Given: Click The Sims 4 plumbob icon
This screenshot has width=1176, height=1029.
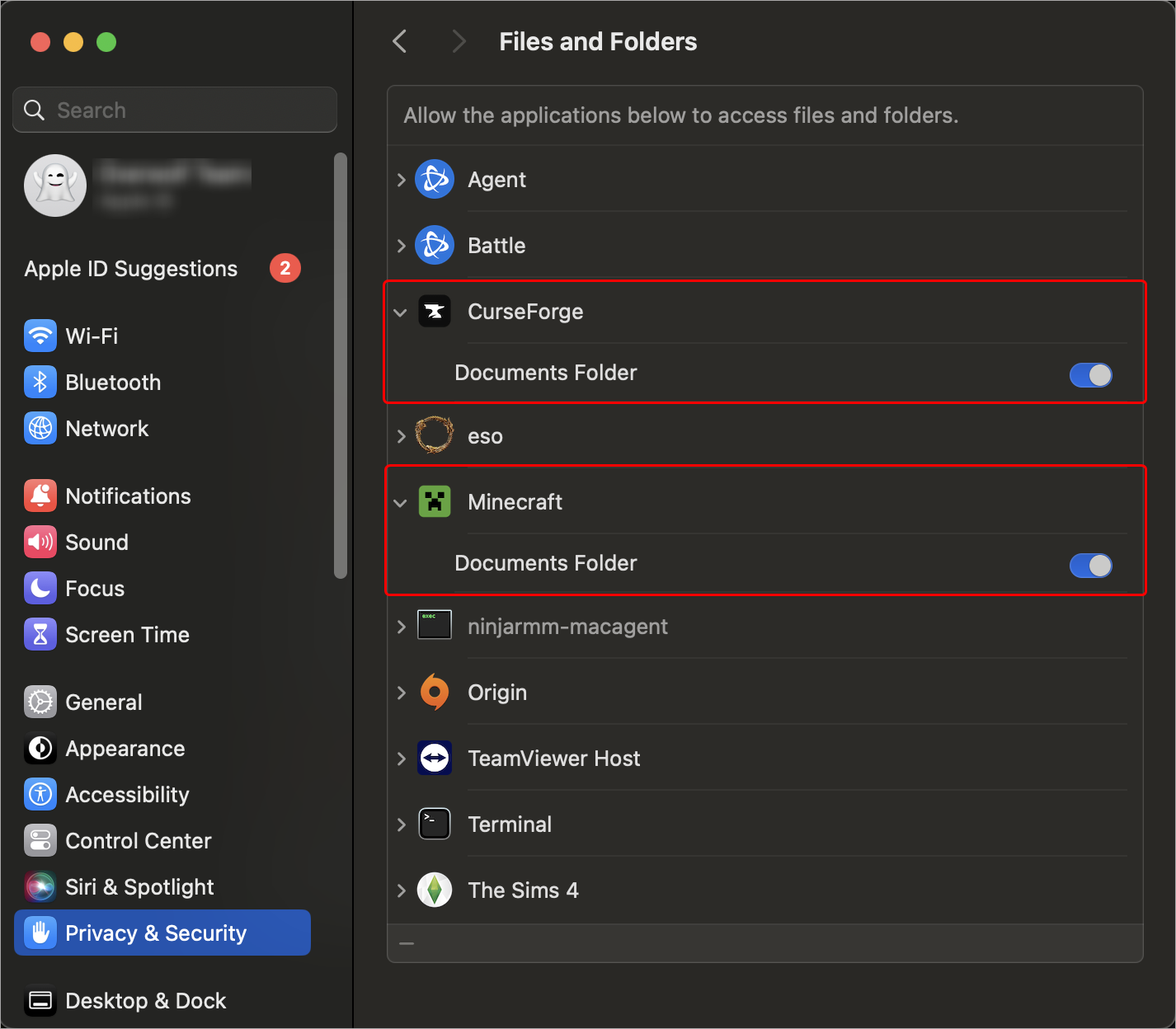Looking at the screenshot, I should click(435, 890).
